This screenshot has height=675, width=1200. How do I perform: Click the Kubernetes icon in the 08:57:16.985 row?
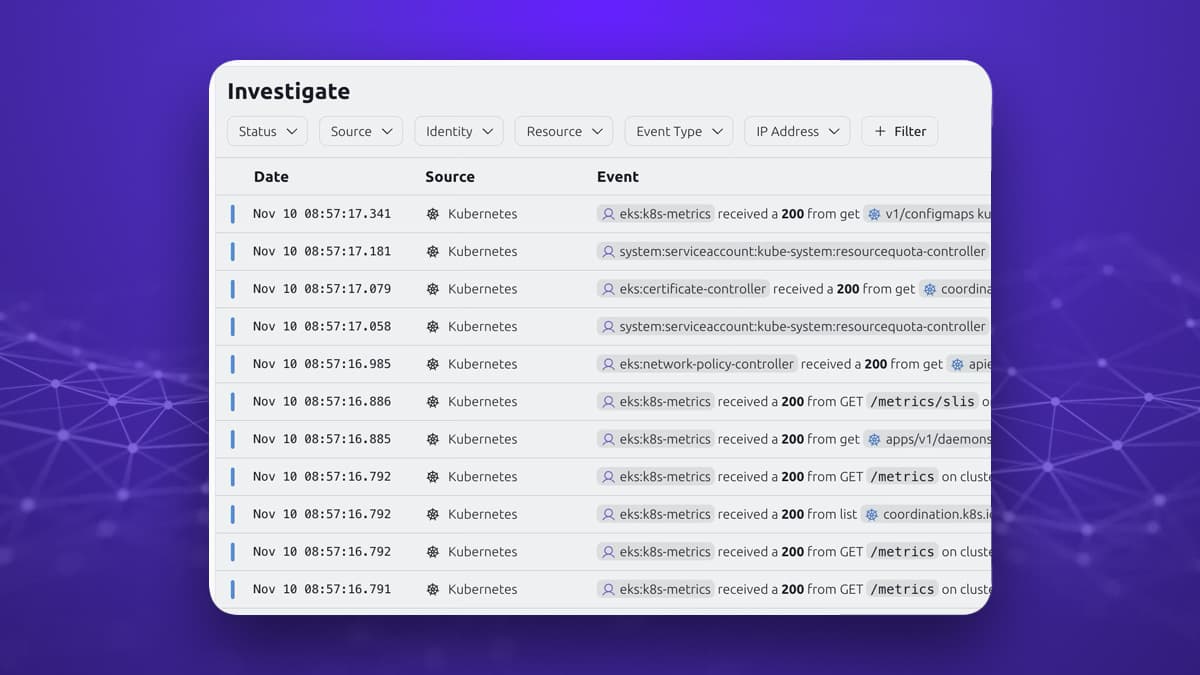(433, 364)
